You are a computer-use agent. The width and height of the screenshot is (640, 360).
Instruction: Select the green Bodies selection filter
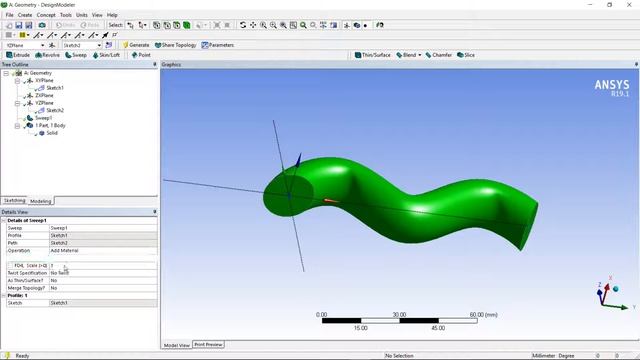(187, 25)
